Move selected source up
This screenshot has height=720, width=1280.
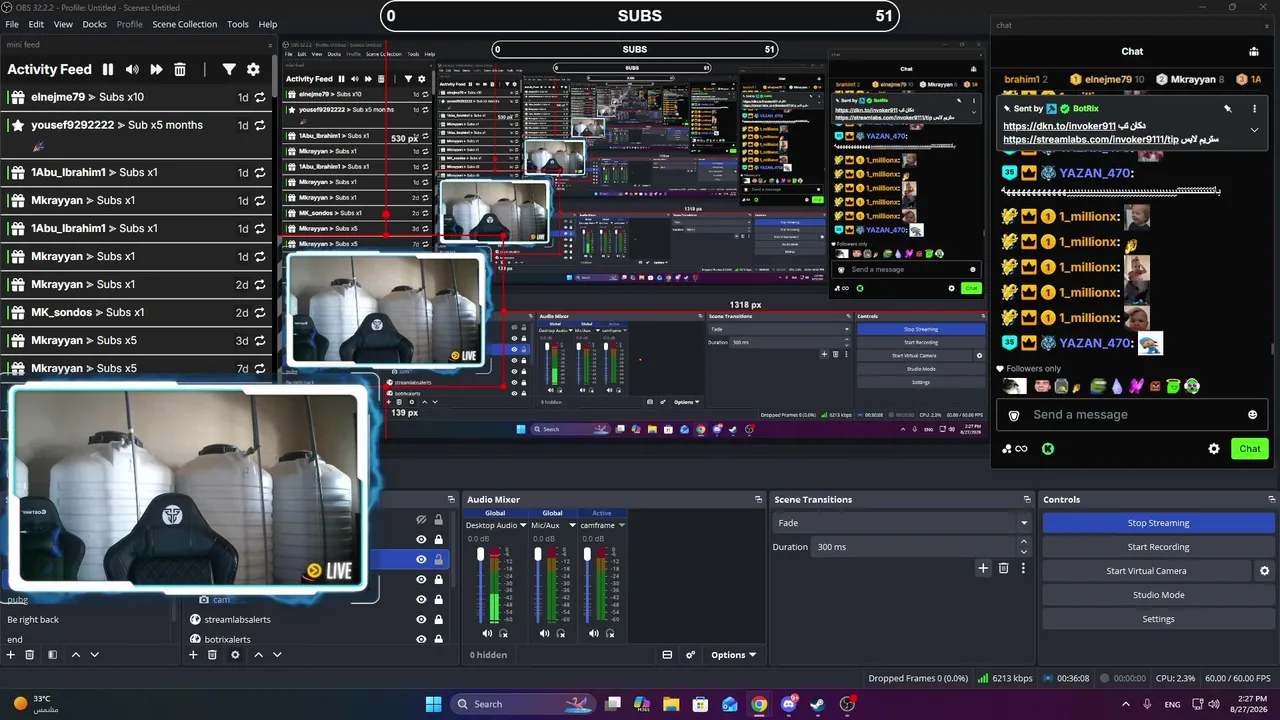click(258, 655)
